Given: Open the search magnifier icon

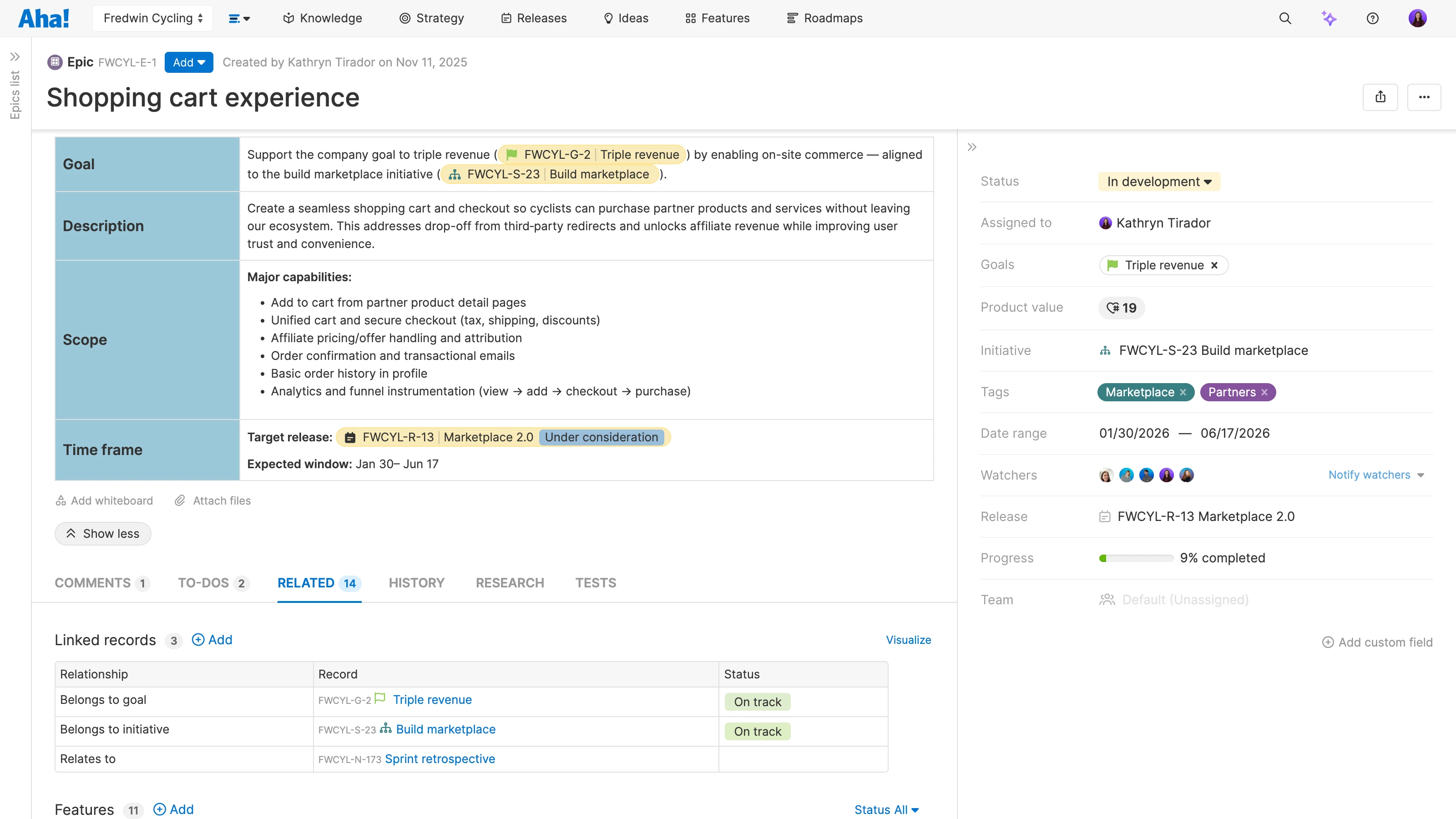Looking at the screenshot, I should pos(1285,18).
